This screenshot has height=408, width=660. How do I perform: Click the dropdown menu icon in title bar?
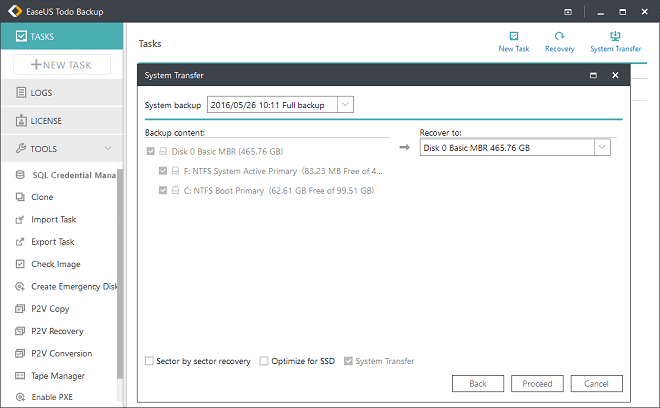coord(568,12)
